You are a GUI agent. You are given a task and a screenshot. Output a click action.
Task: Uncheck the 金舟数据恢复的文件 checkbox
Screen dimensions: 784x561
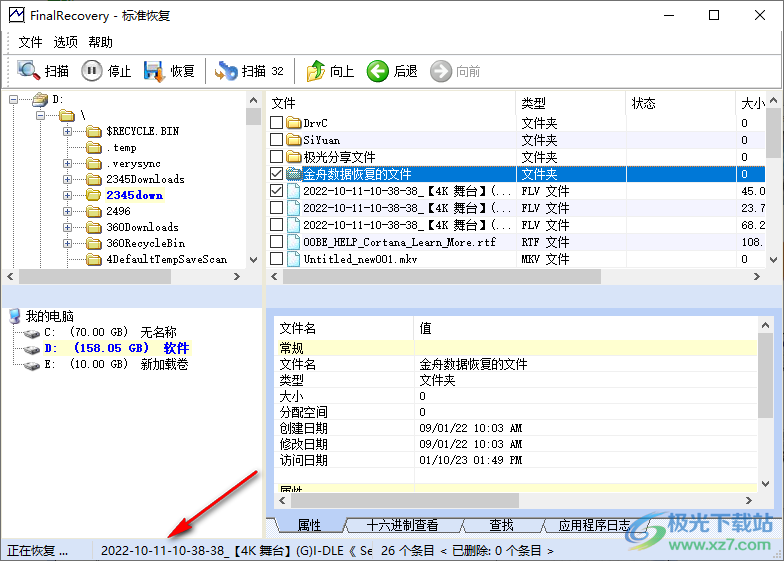pyautogui.click(x=276, y=174)
